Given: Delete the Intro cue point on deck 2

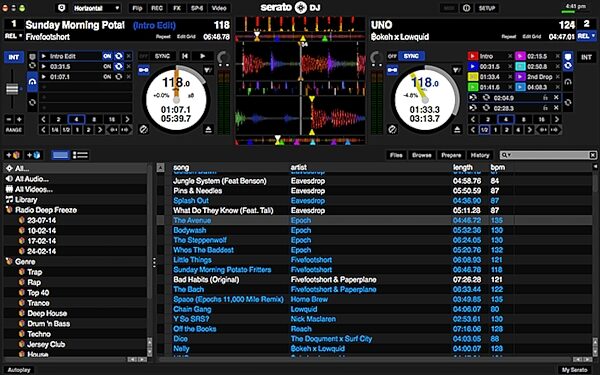Looking at the screenshot, I should pyautogui.click(x=510, y=56).
